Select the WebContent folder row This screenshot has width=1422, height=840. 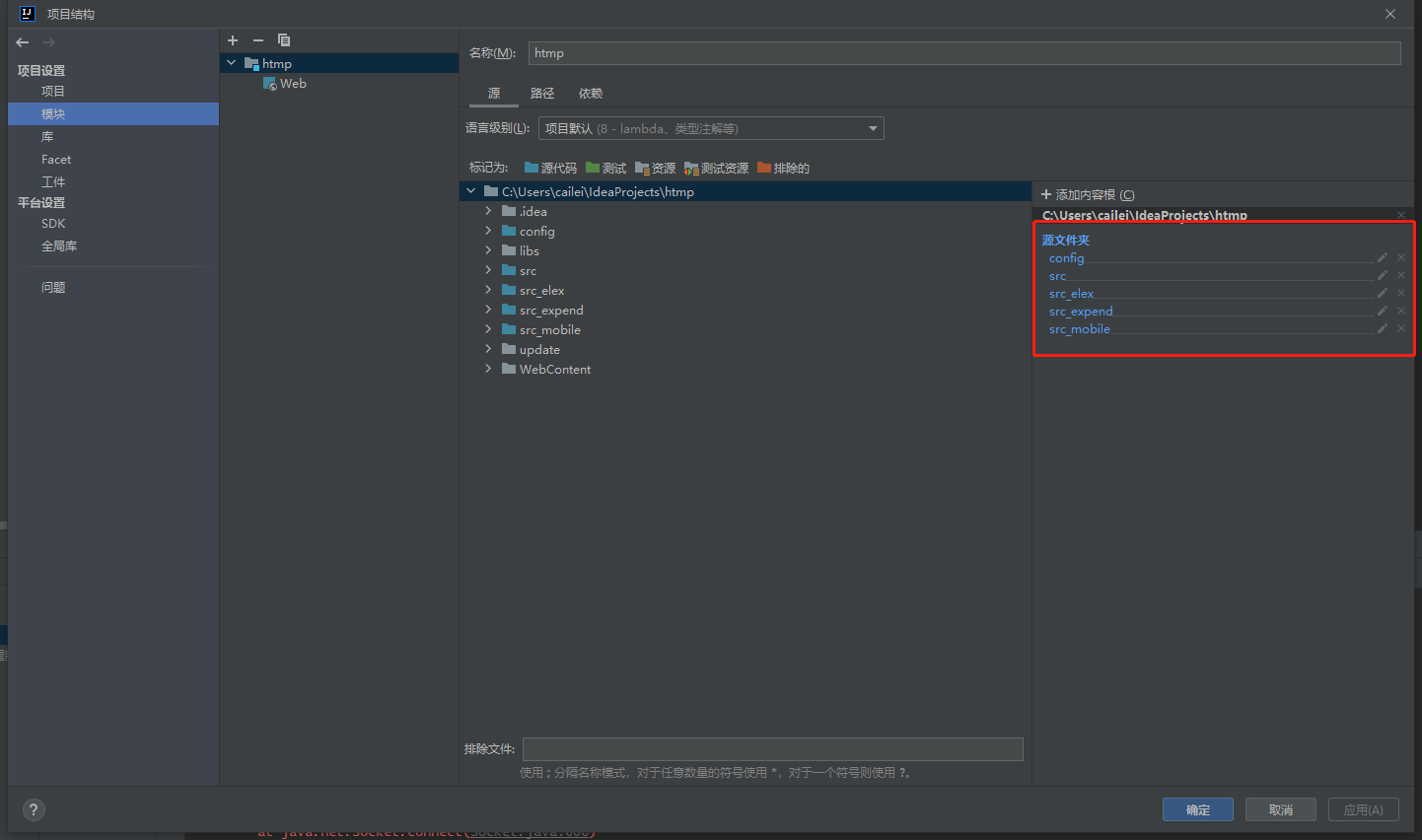click(x=746, y=369)
